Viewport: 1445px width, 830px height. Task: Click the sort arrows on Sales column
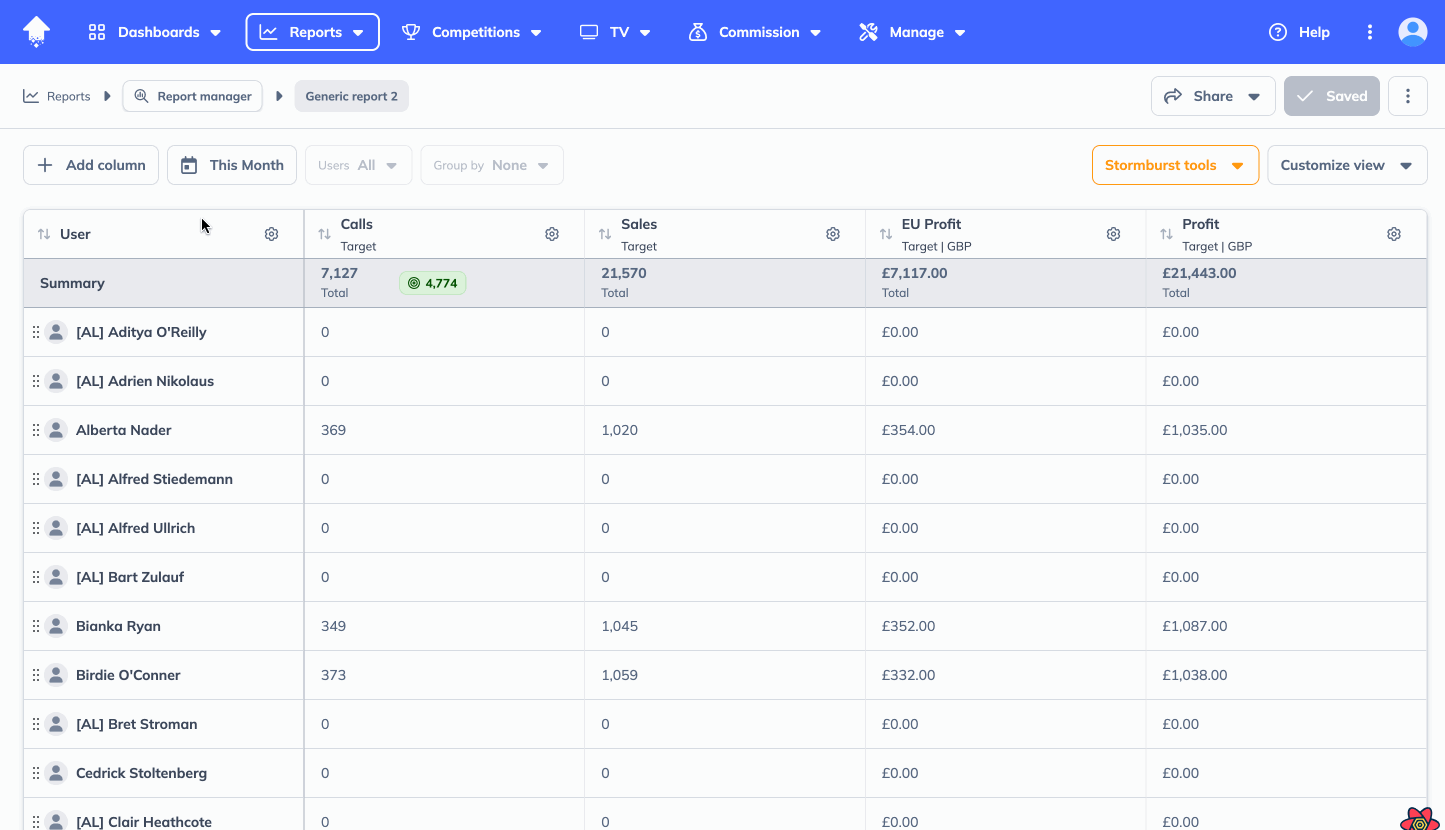(x=605, y=234)
